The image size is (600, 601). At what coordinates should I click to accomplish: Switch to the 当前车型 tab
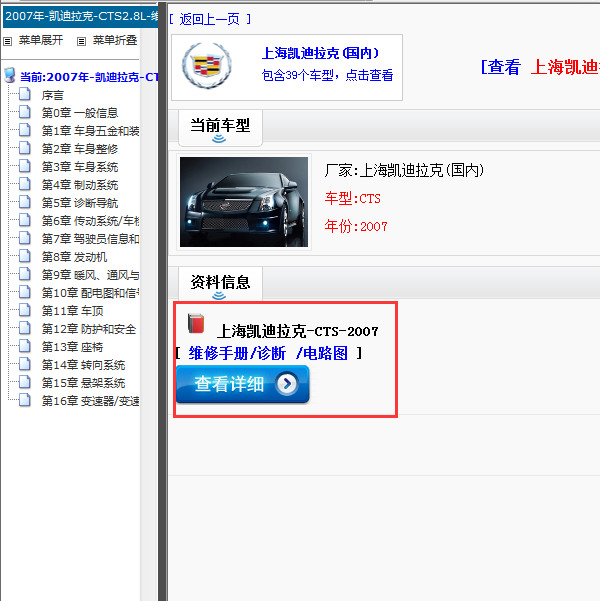[220, 126]
